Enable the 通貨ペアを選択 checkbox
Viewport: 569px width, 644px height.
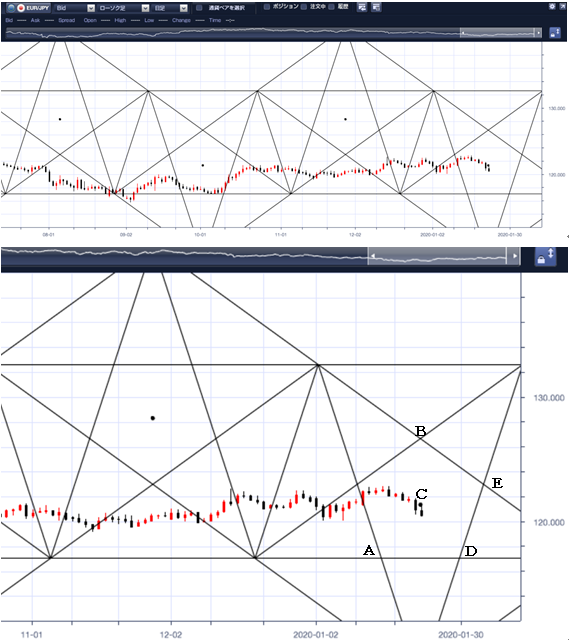(199, 8)
